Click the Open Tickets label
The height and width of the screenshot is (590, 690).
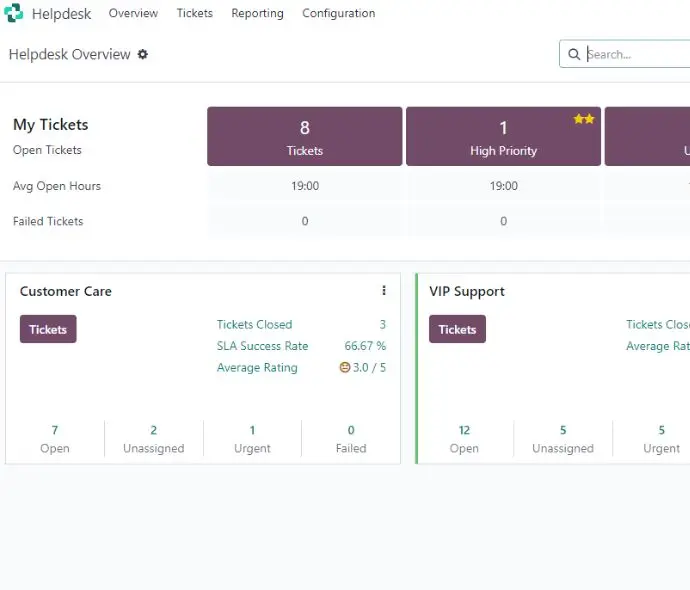47,150
